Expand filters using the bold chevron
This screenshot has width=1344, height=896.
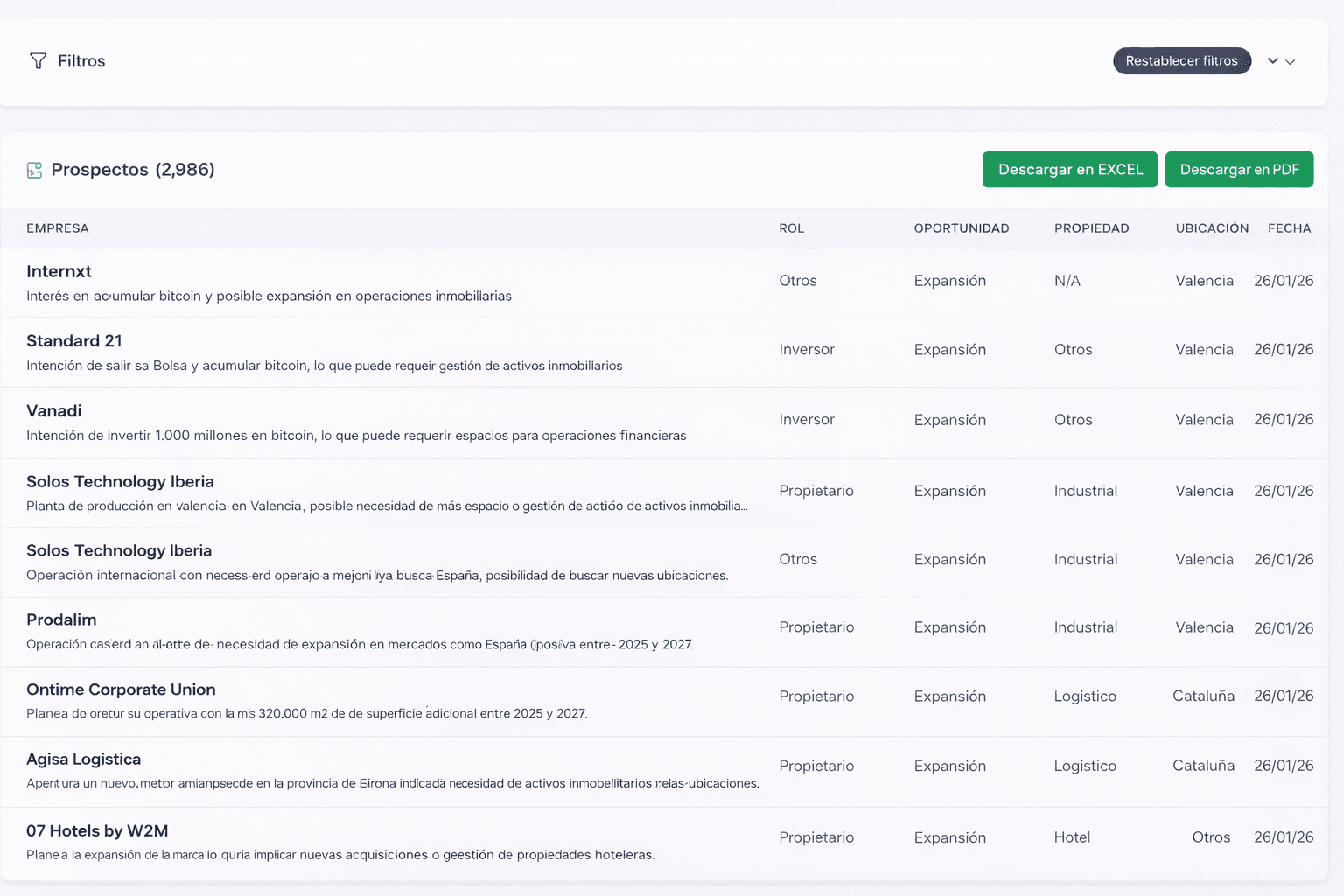pos(1273,61)
